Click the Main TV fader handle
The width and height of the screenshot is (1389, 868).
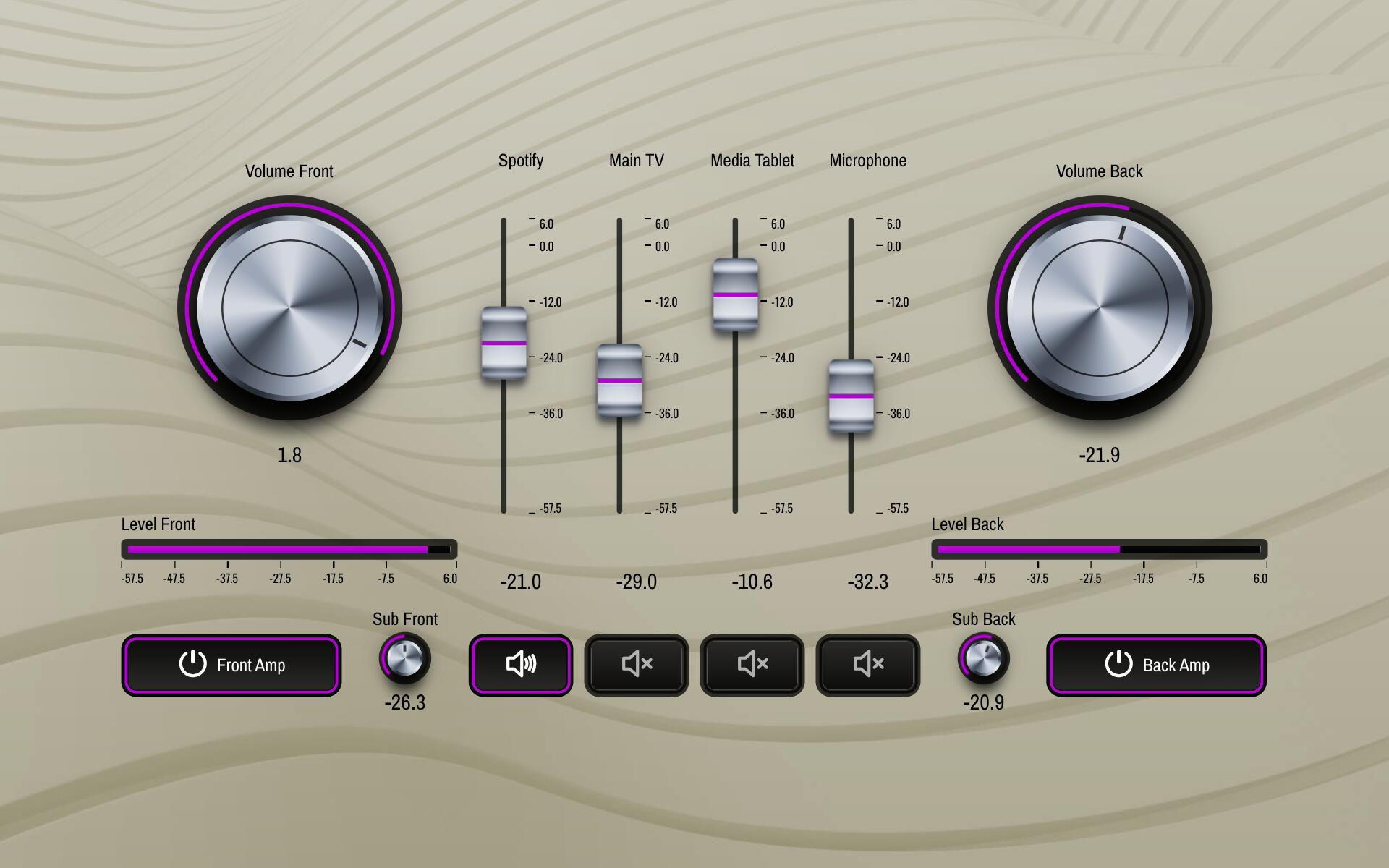point(619,380)
